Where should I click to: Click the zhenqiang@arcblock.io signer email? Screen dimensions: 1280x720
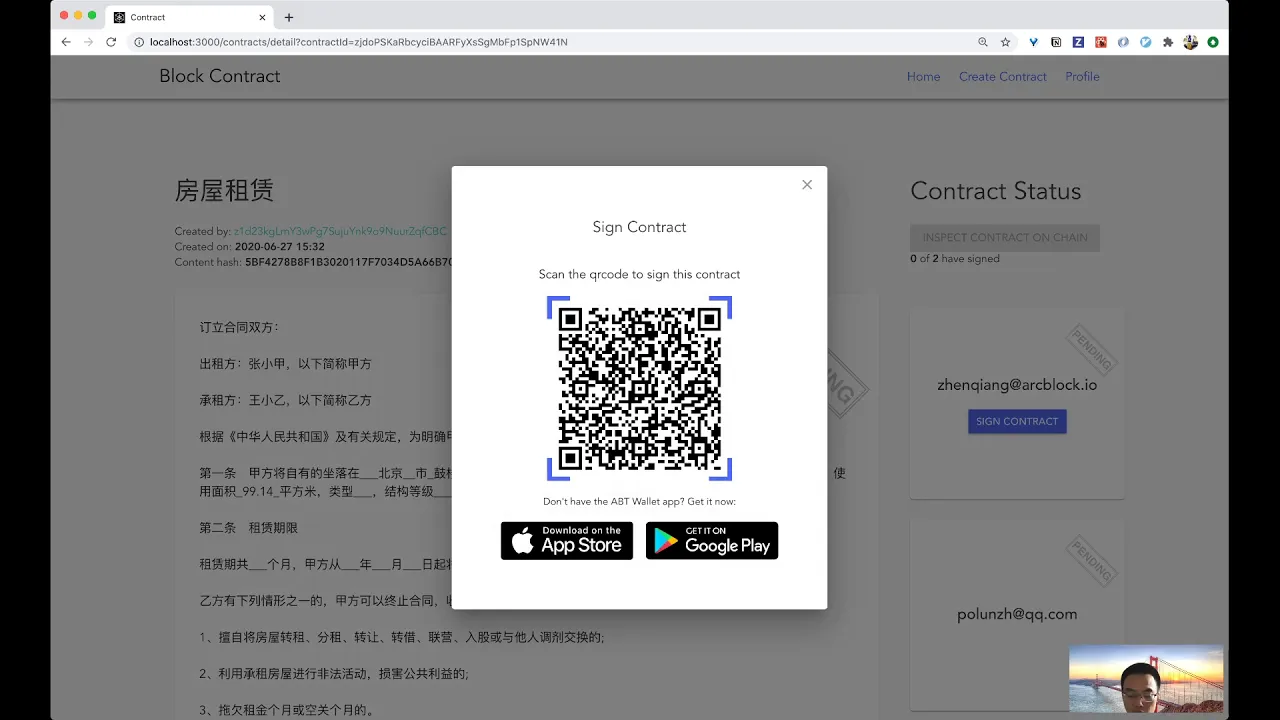point(1017,385)
